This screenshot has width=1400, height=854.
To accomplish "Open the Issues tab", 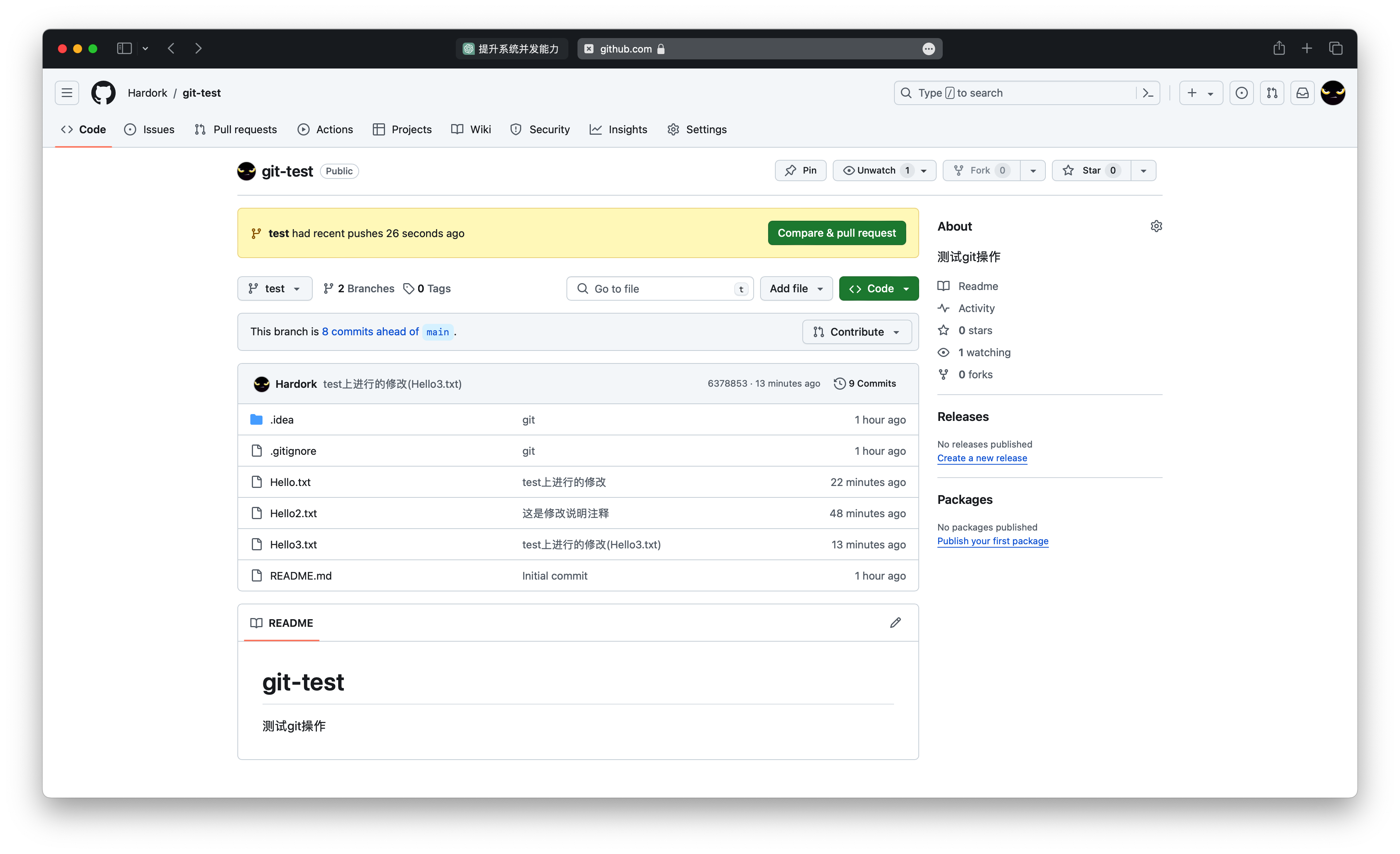I will pos(150,129).
